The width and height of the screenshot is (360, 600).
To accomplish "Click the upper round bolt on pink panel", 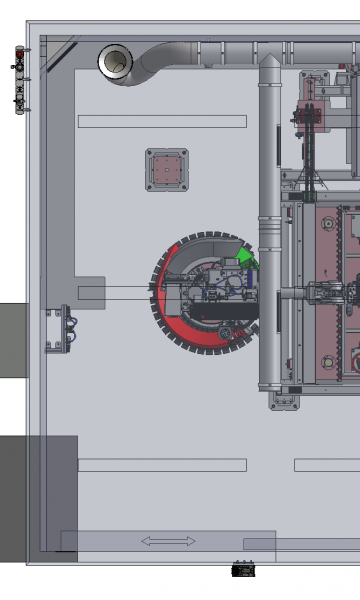I will pos(328,223).
